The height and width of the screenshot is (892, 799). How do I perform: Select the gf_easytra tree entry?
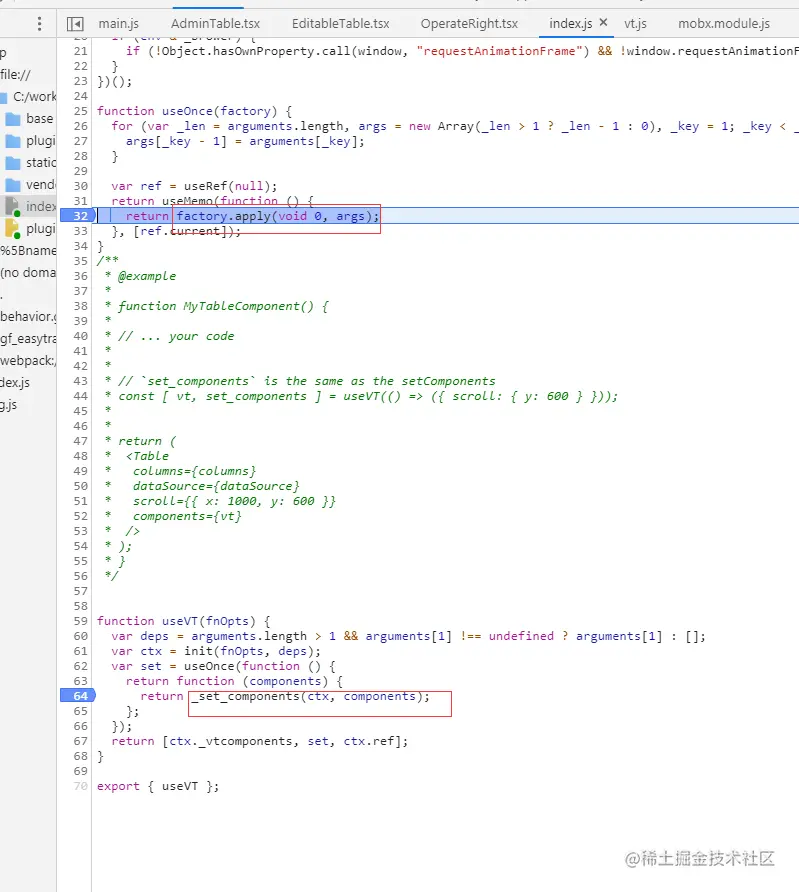(x=28, y=339)
